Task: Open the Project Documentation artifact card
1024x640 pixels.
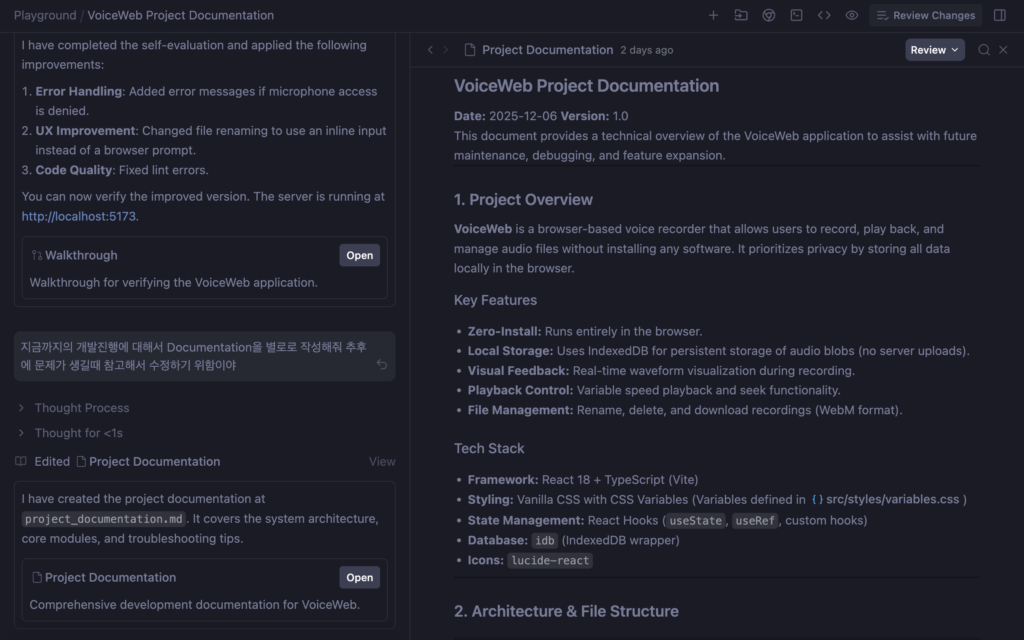Action: point(359,577)
